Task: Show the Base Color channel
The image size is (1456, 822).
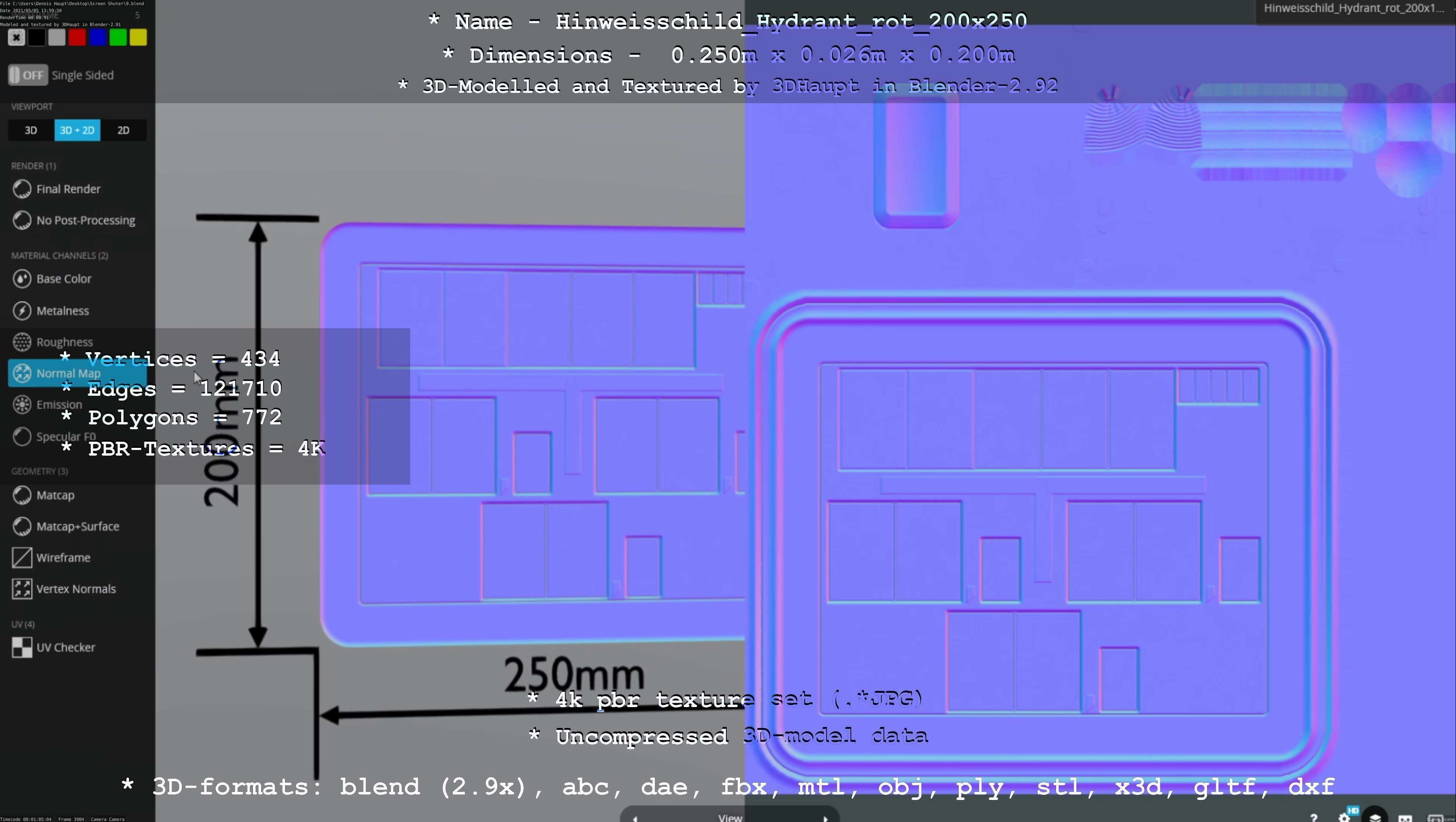Action: point(52,279)
